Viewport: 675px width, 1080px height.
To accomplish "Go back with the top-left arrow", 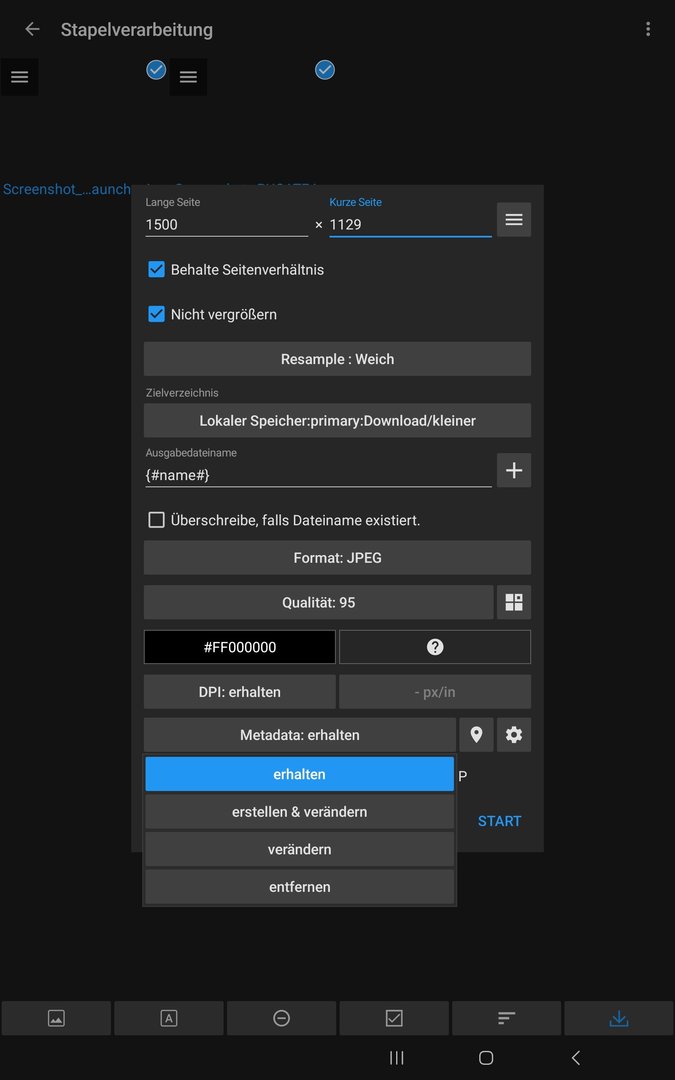I will [x=32, y=29].
